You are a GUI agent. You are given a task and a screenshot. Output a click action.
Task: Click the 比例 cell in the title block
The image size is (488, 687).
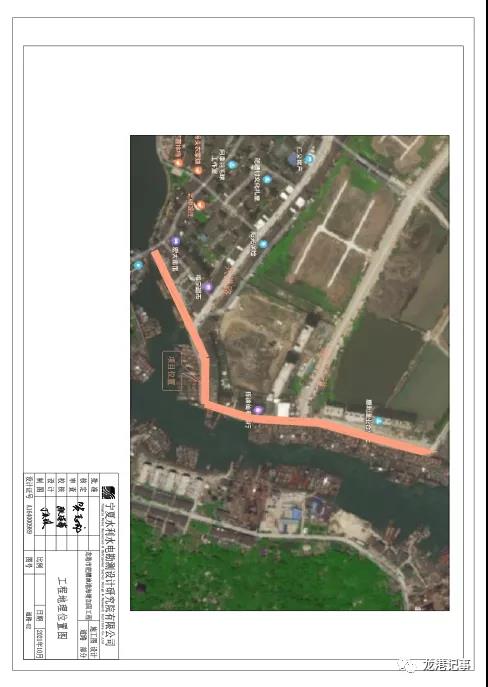[40, 561]
